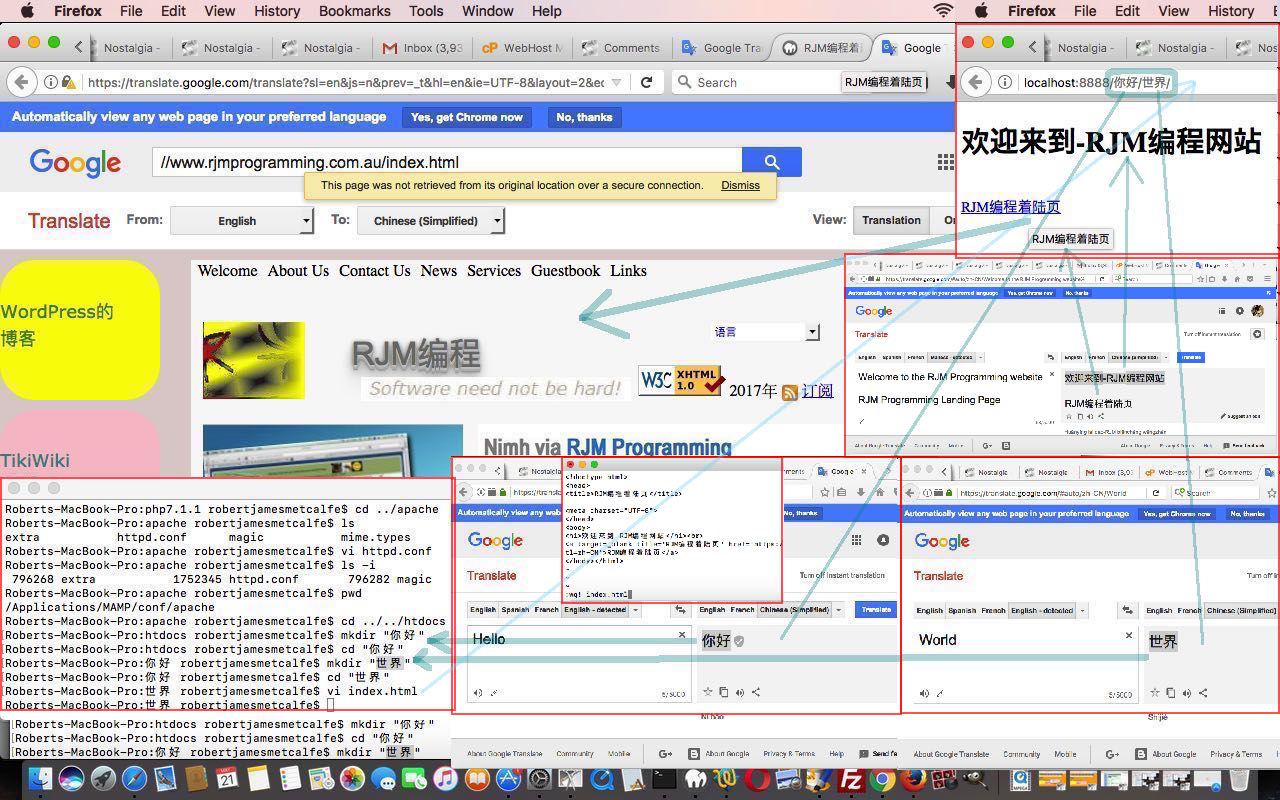Image resolution: width=1280 pixels, height=800 pixels.
Task: Open the Trash in the Dock
Action: click(1238, 779)
